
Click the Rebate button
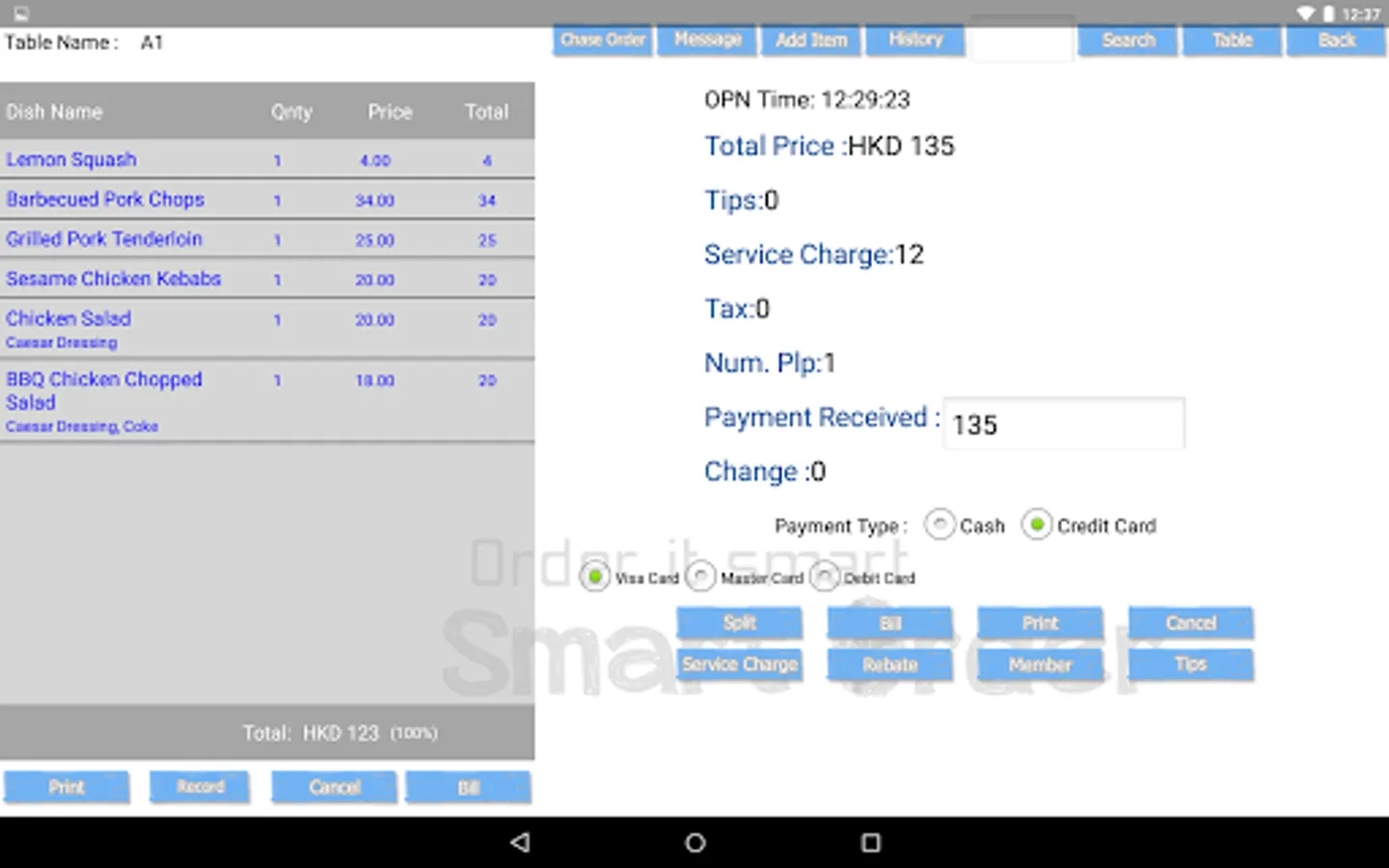889,665
